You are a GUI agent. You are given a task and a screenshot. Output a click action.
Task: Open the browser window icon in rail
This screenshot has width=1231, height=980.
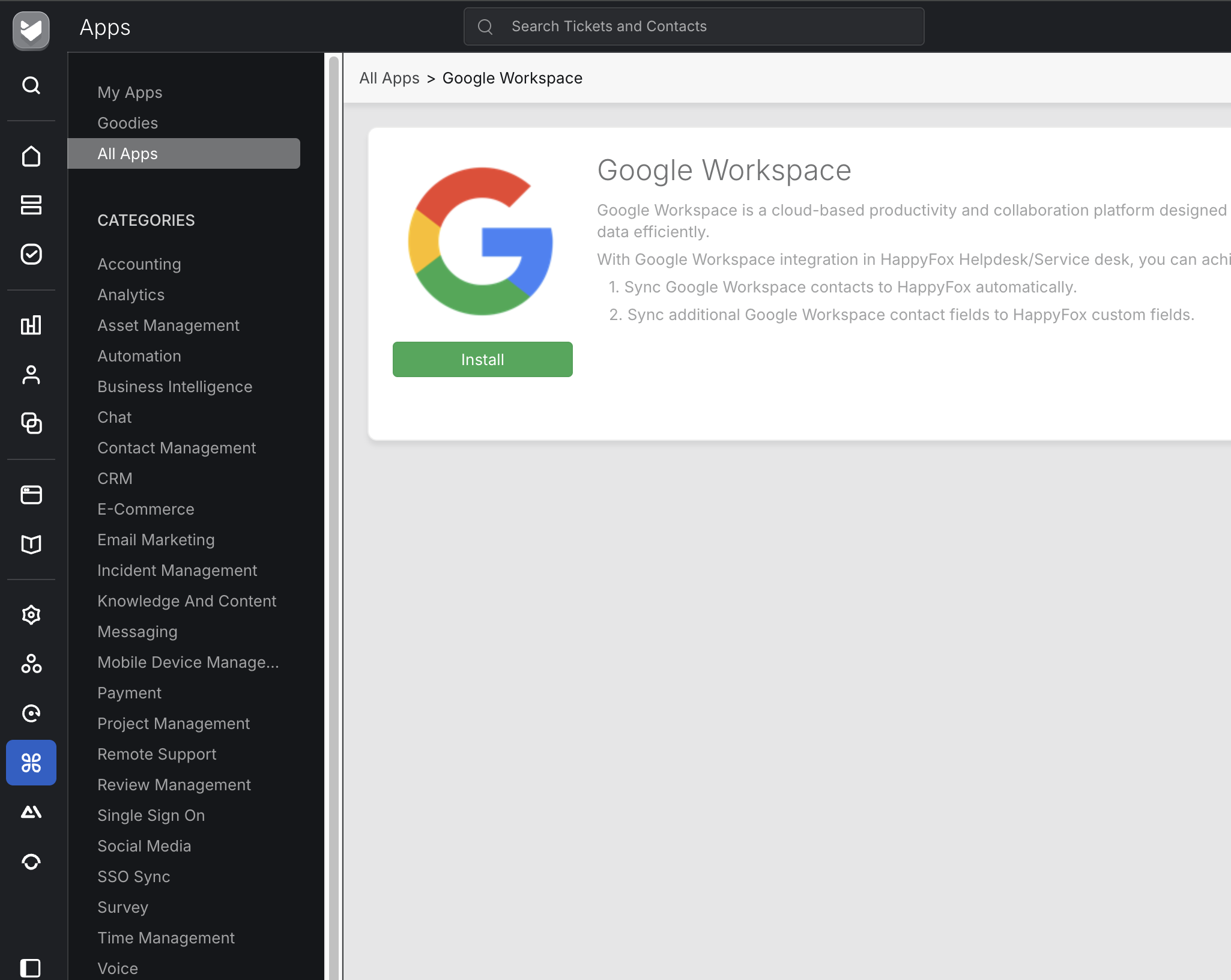pyautogui.click(x=31, y=495)
